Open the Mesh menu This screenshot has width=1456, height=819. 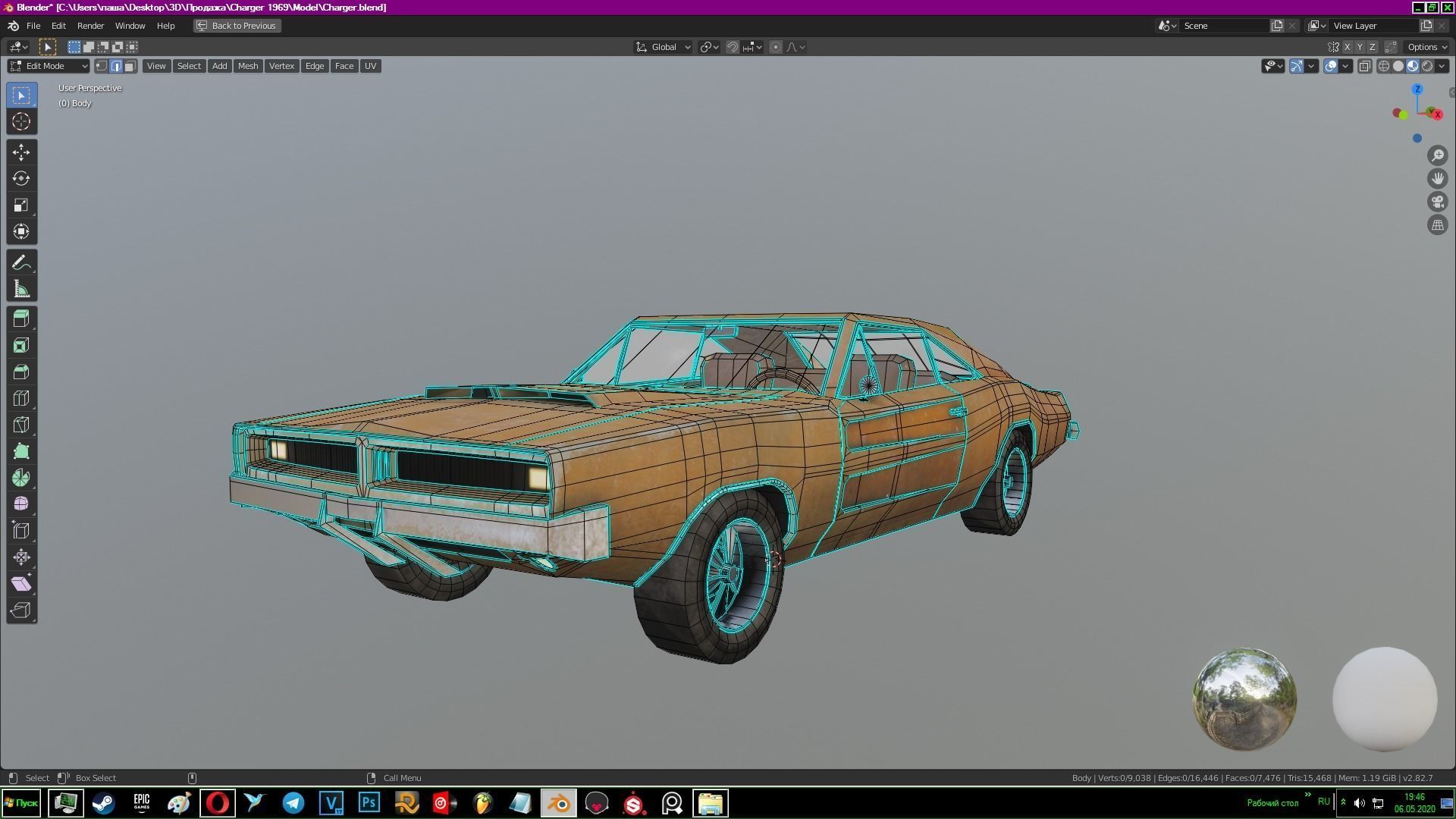point(248,66)
